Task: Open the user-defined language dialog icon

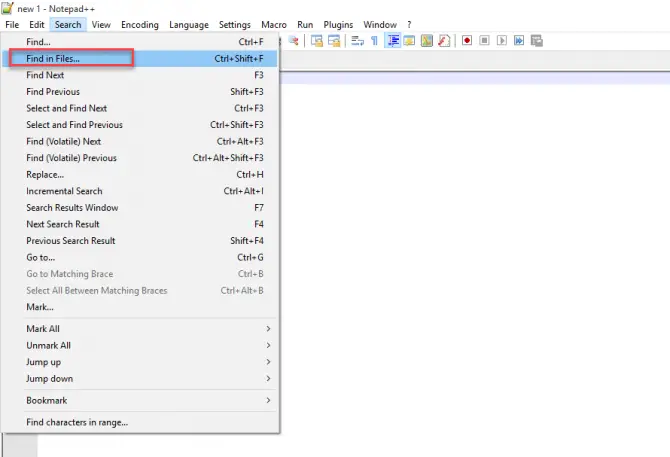Action: (409, 41)
